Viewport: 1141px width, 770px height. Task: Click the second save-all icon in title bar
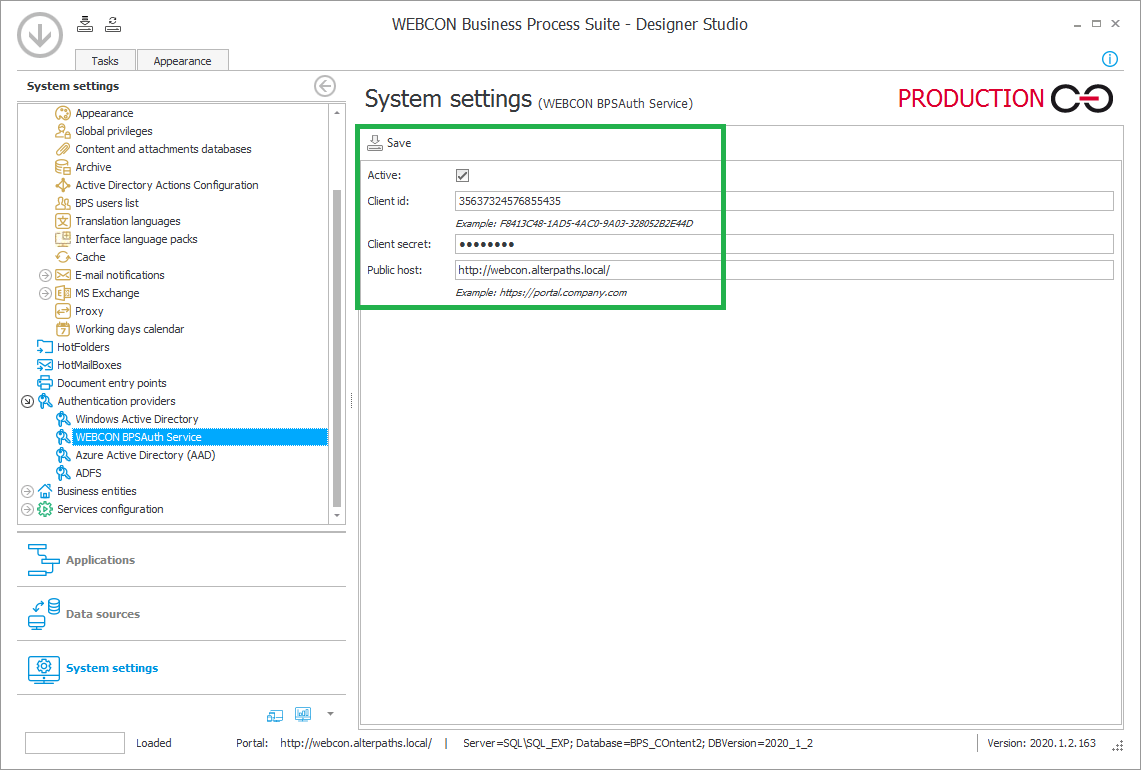pyautogui.click(x=113, y=24)
